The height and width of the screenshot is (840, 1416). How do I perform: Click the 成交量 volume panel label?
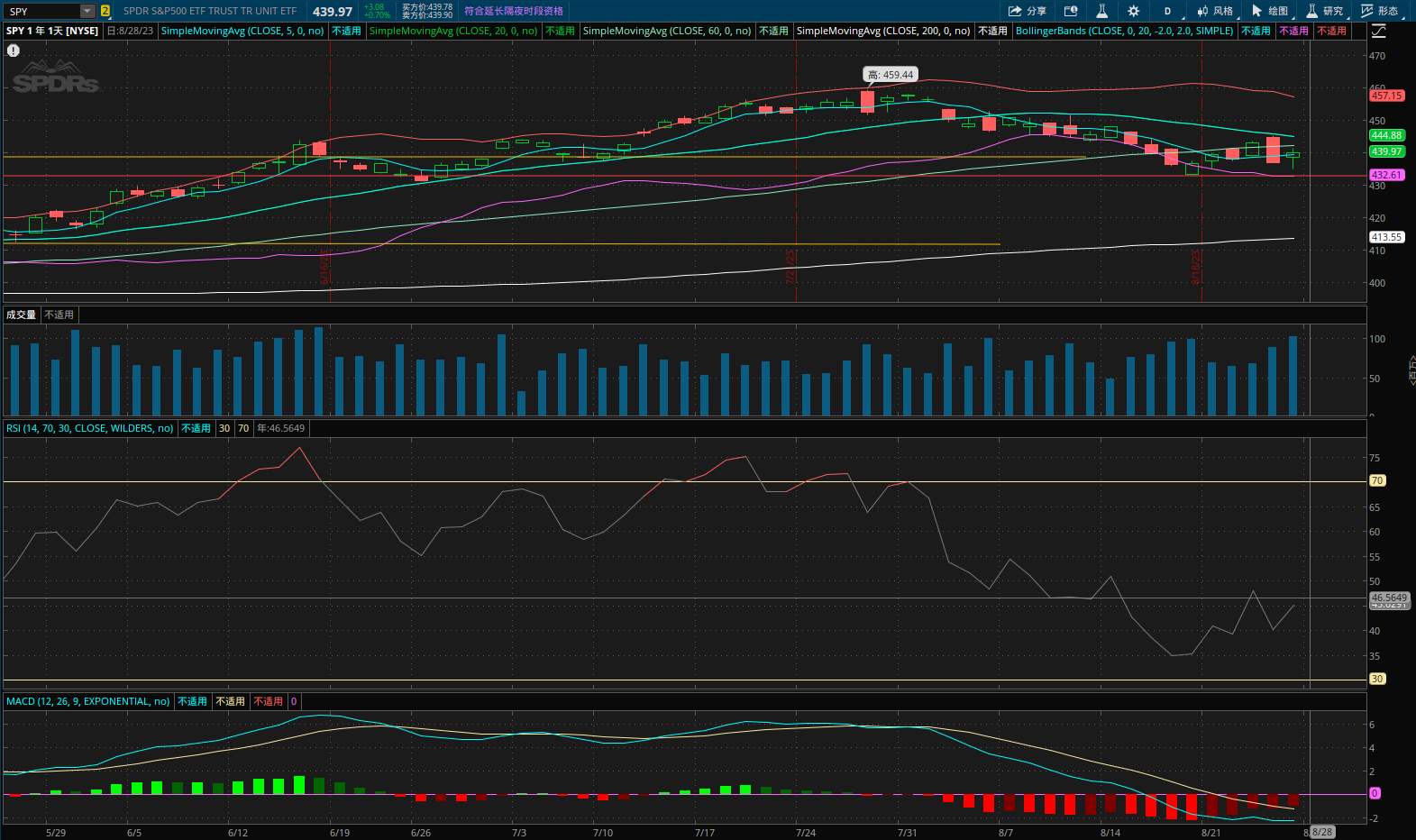[21, 315]
